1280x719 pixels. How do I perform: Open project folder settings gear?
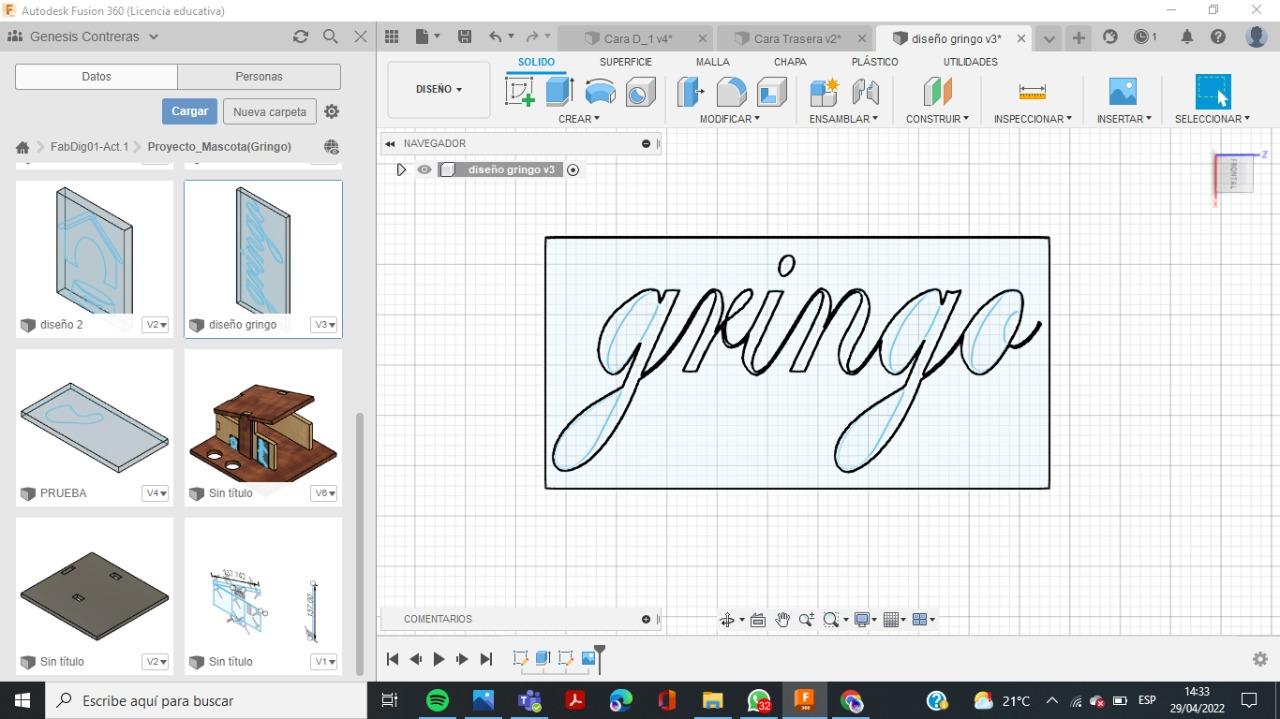[332, 112]
